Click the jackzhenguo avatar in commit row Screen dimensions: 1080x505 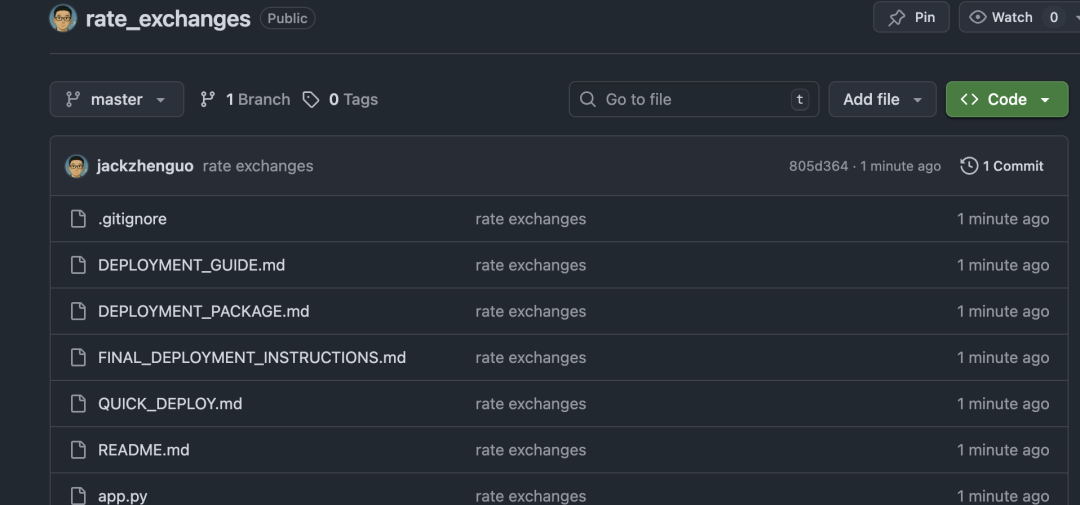(77, 166)
